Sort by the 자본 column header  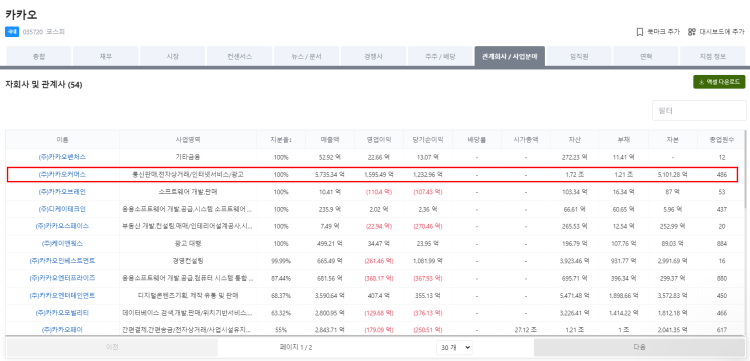(x=673, y=140)
